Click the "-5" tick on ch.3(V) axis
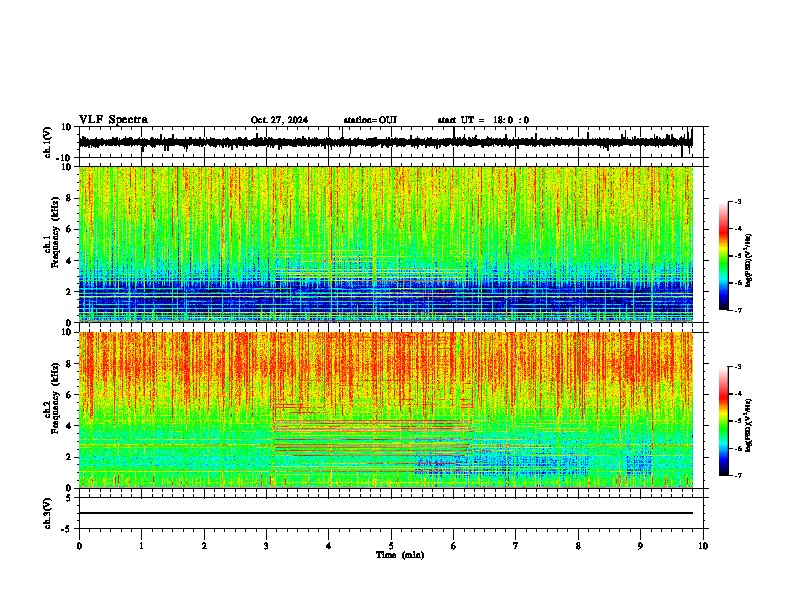The image size is (792, 612). tap(67, 529)
